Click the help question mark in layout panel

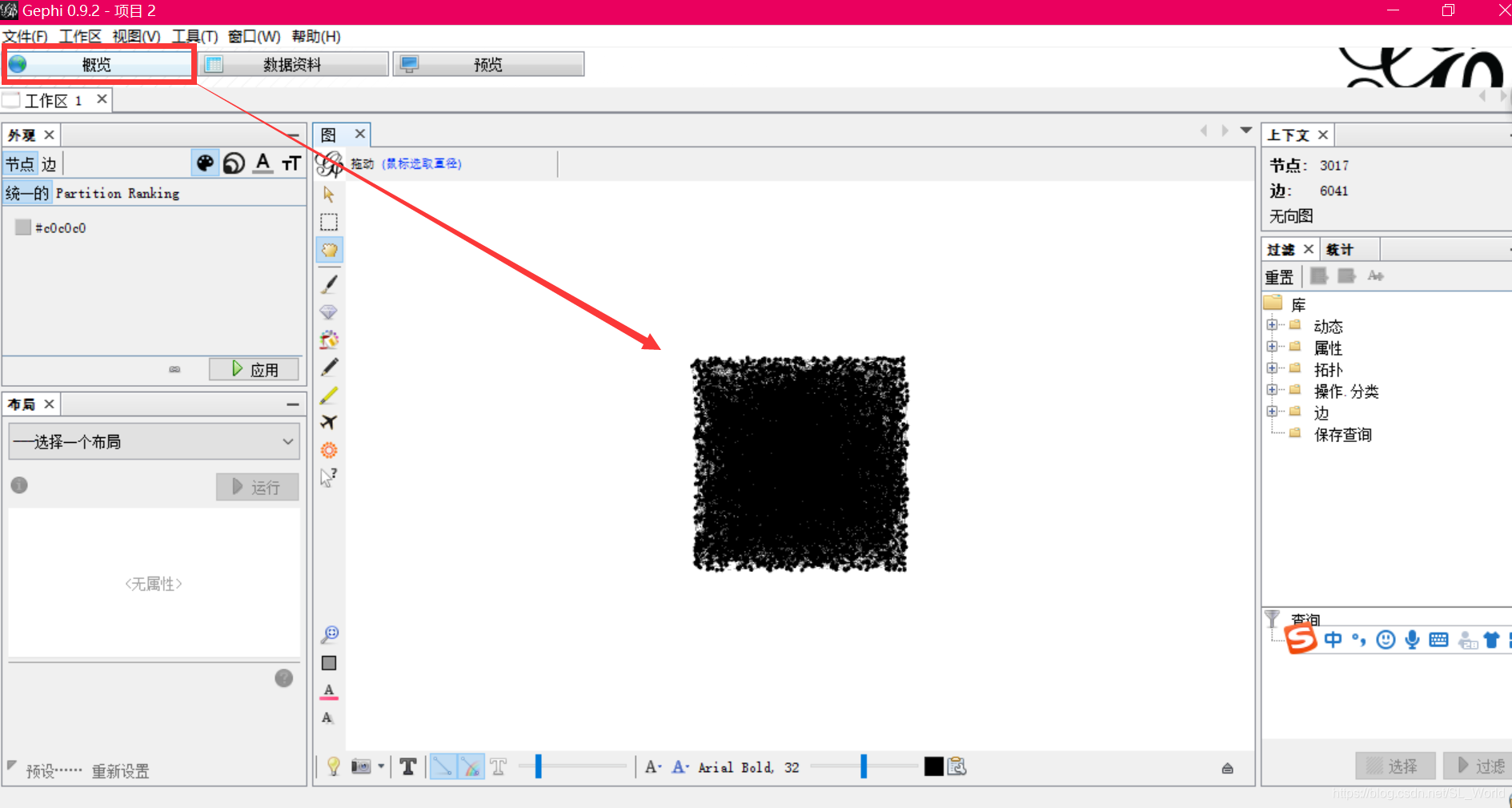[x=283, y=678]
